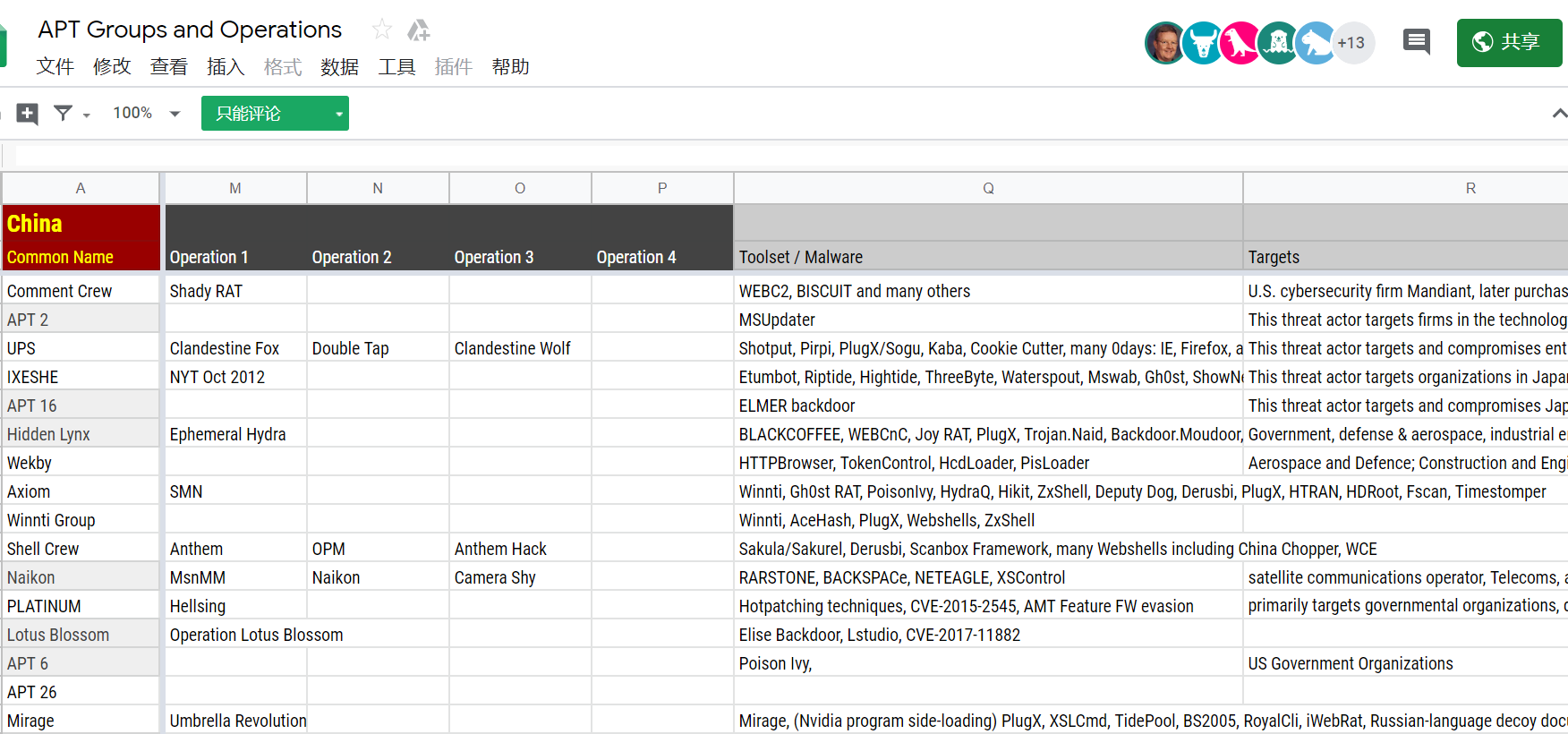Select the MSUpdater cell
The height and width of the screenshot is (734, 1568).
coord(988,320)
